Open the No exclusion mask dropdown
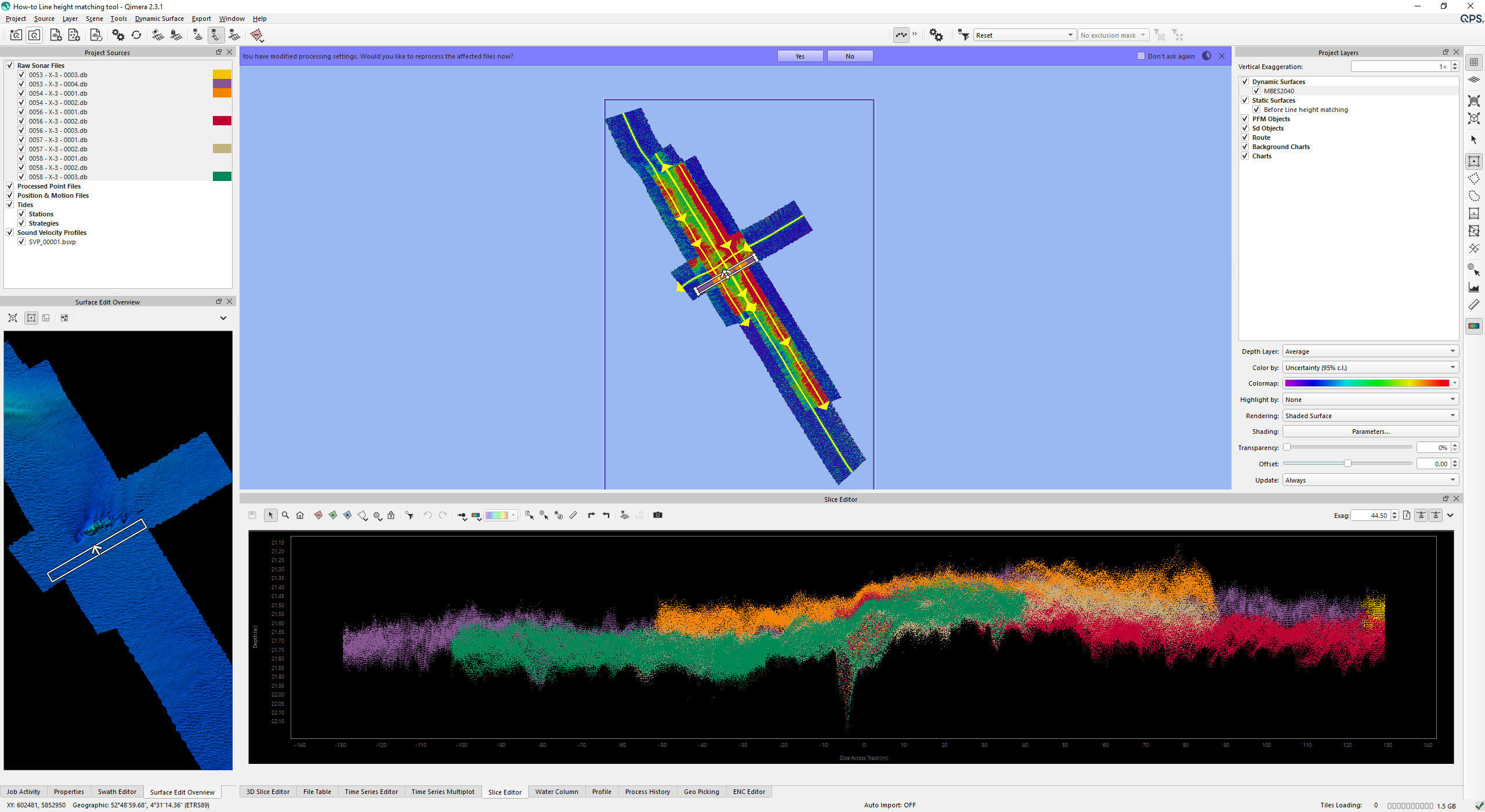 (1113, 35)
